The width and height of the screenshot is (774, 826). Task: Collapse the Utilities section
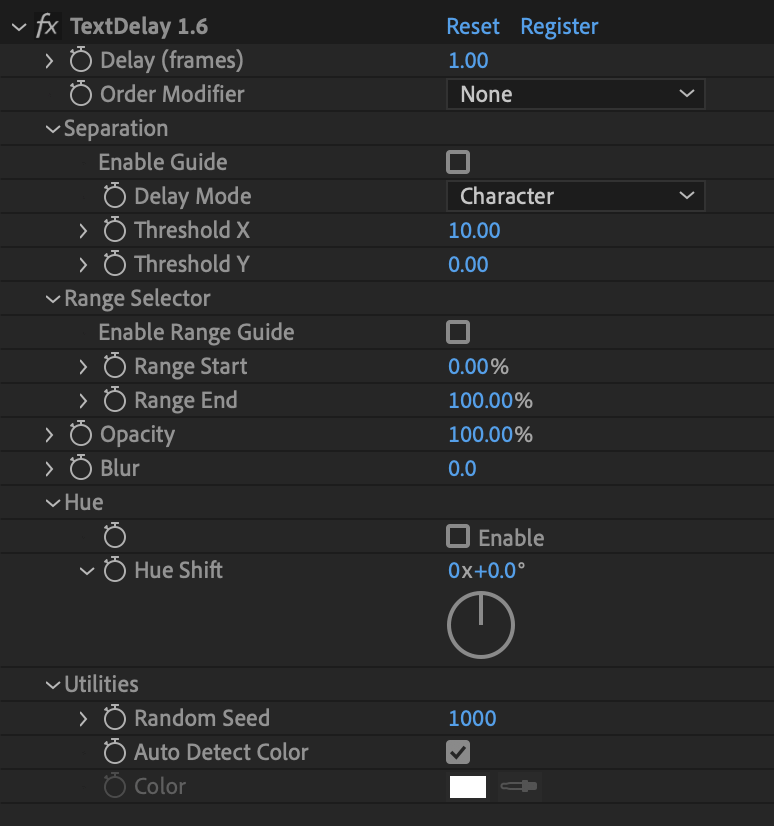tap(53, 685)
